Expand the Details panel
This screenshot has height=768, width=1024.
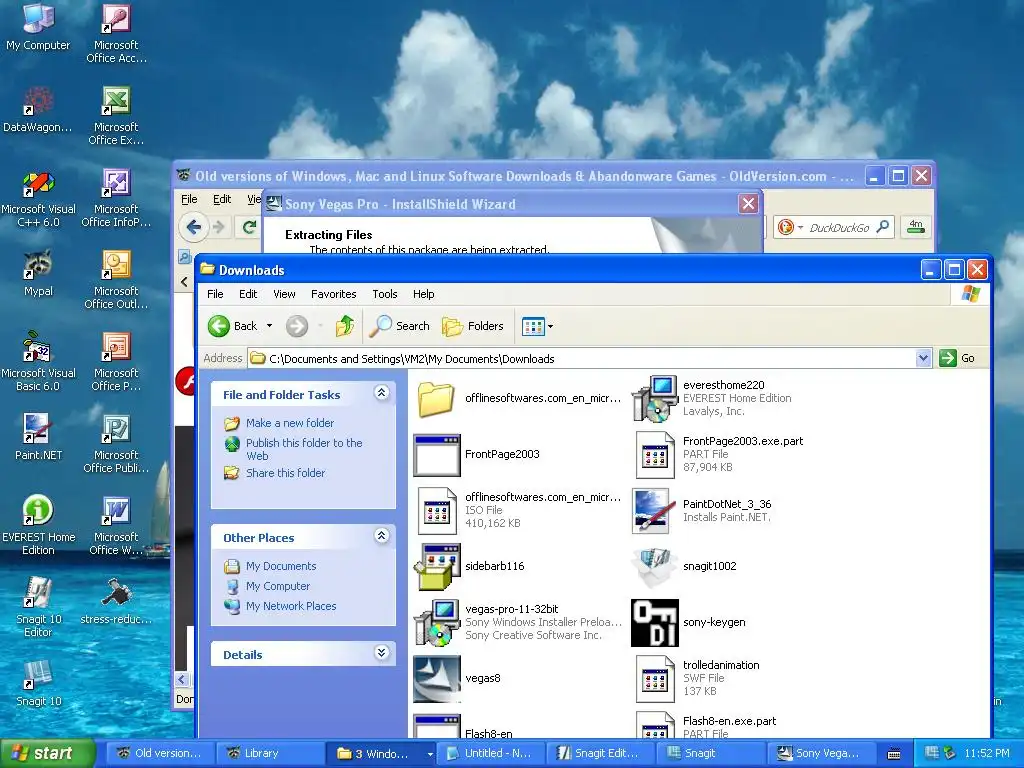click(382, 652)
